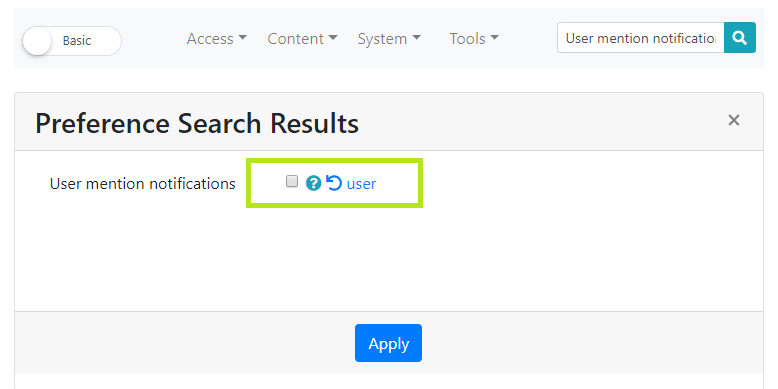Screen dimensions: 778x389
Task: Click the white knob on the Basic switch
Action: (x=37, y=41)
